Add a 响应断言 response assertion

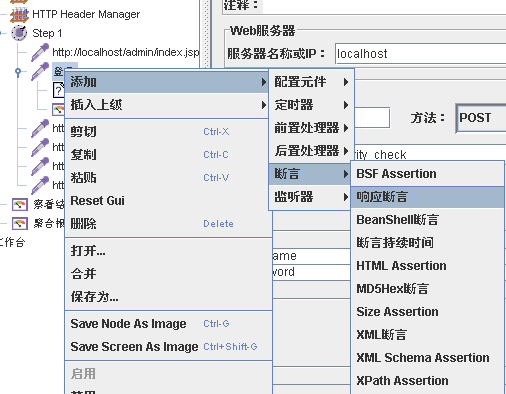coord(427,197)
